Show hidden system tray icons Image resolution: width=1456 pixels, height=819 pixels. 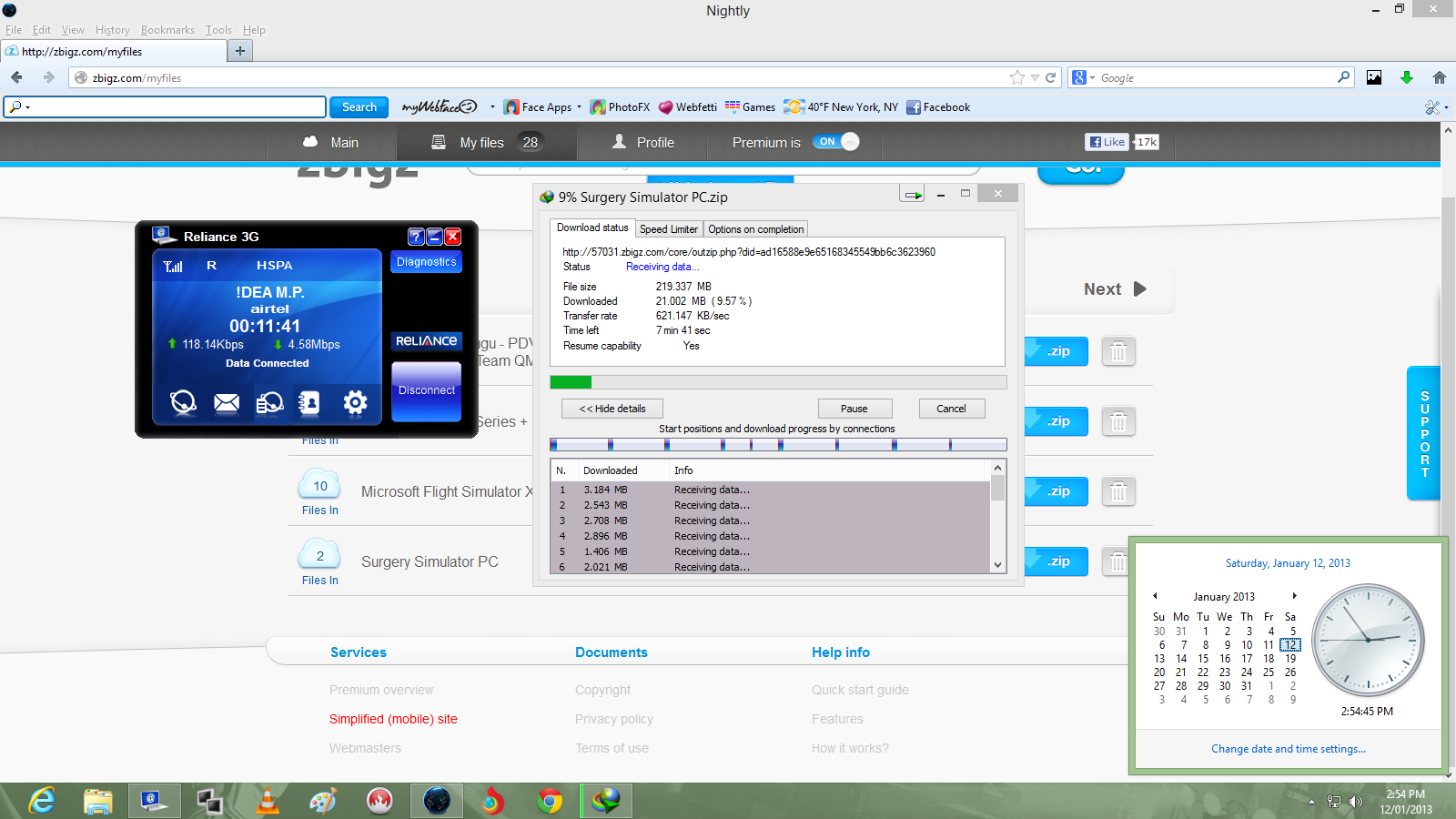tap(1311, 802)
